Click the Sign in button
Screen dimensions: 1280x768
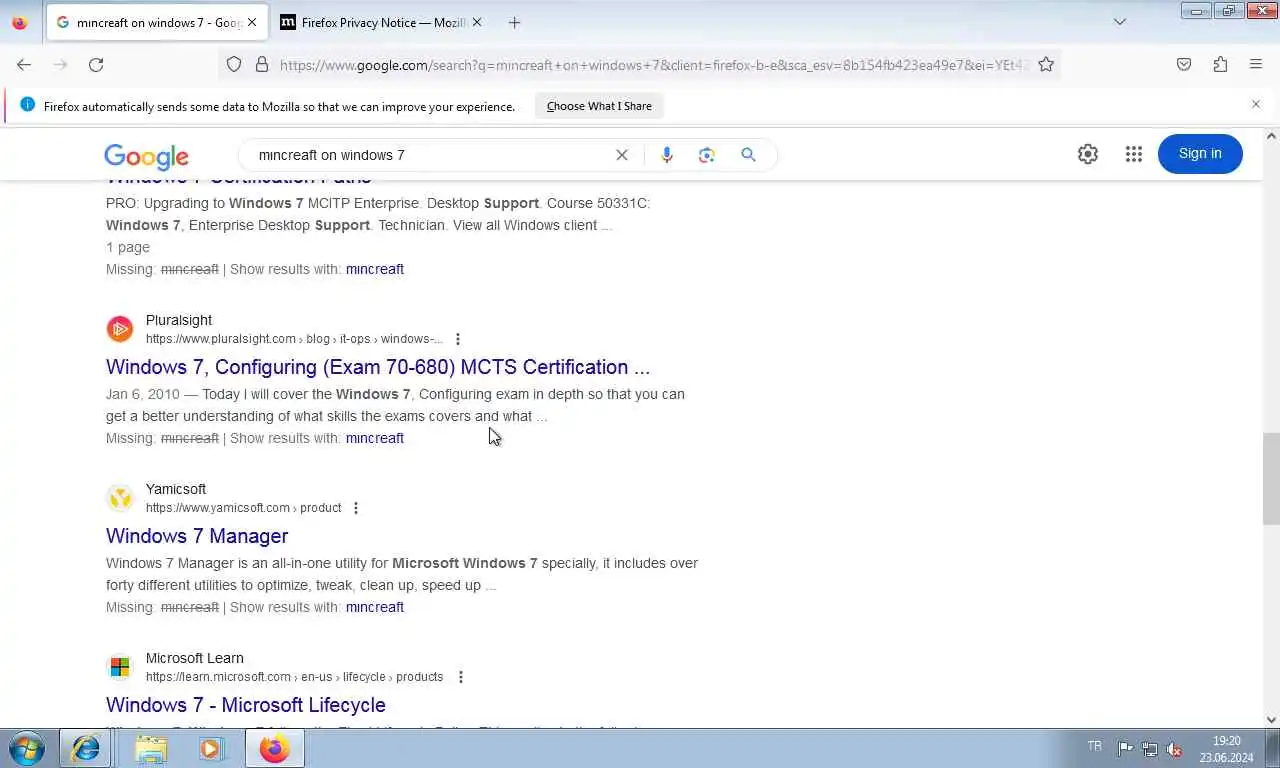[x=1200, y=153]
